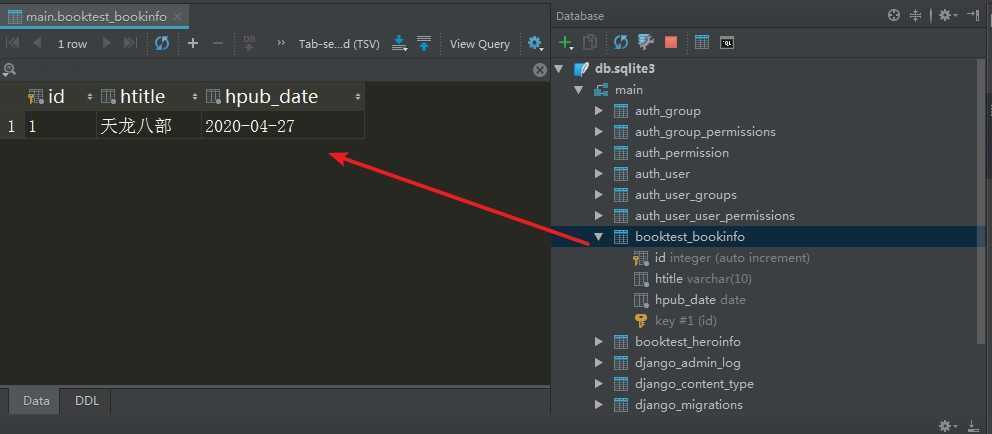Reload table data in editor toolbar
The height and width of the screenshot is (434, 992).
pos(162,43)
